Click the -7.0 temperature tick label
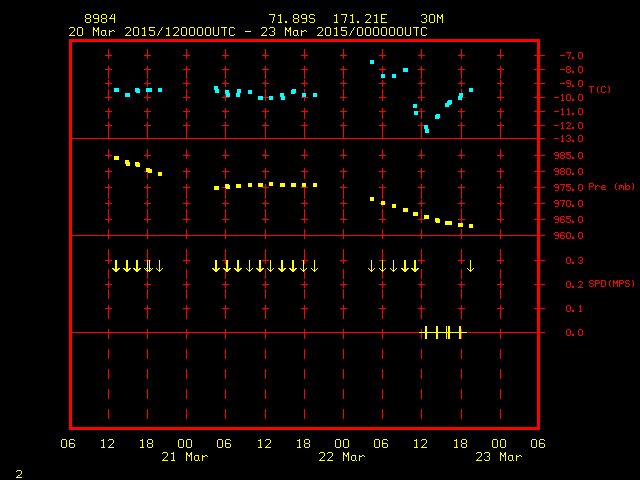This screenshot has height=480, width=640. pyautogui.click(x=571, y=56)
